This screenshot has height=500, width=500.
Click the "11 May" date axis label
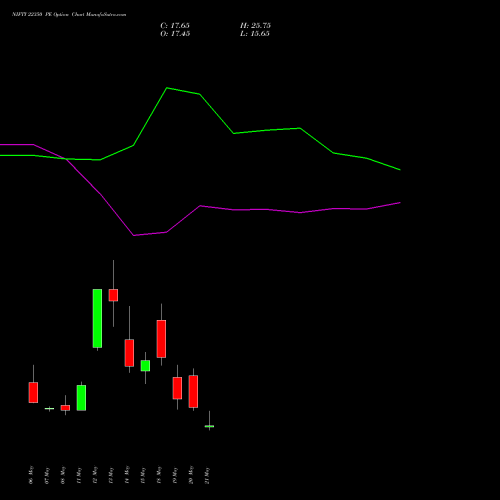(x=79, y=475)
